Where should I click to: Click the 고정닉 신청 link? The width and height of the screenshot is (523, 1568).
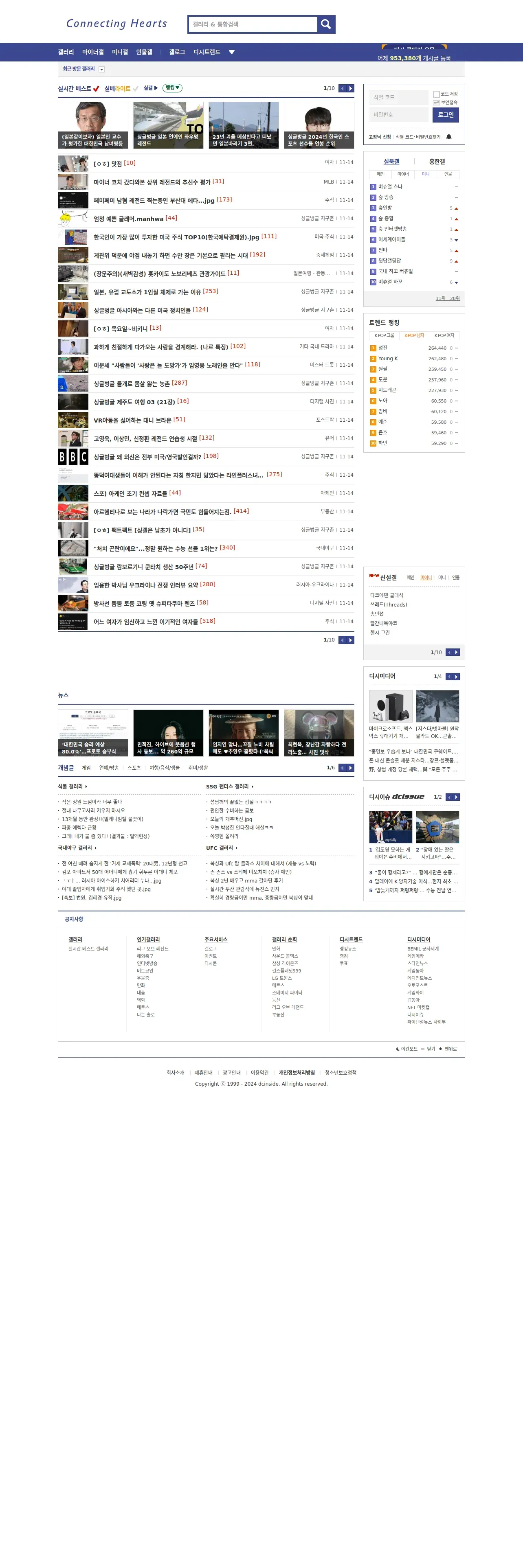pos(379,137)
